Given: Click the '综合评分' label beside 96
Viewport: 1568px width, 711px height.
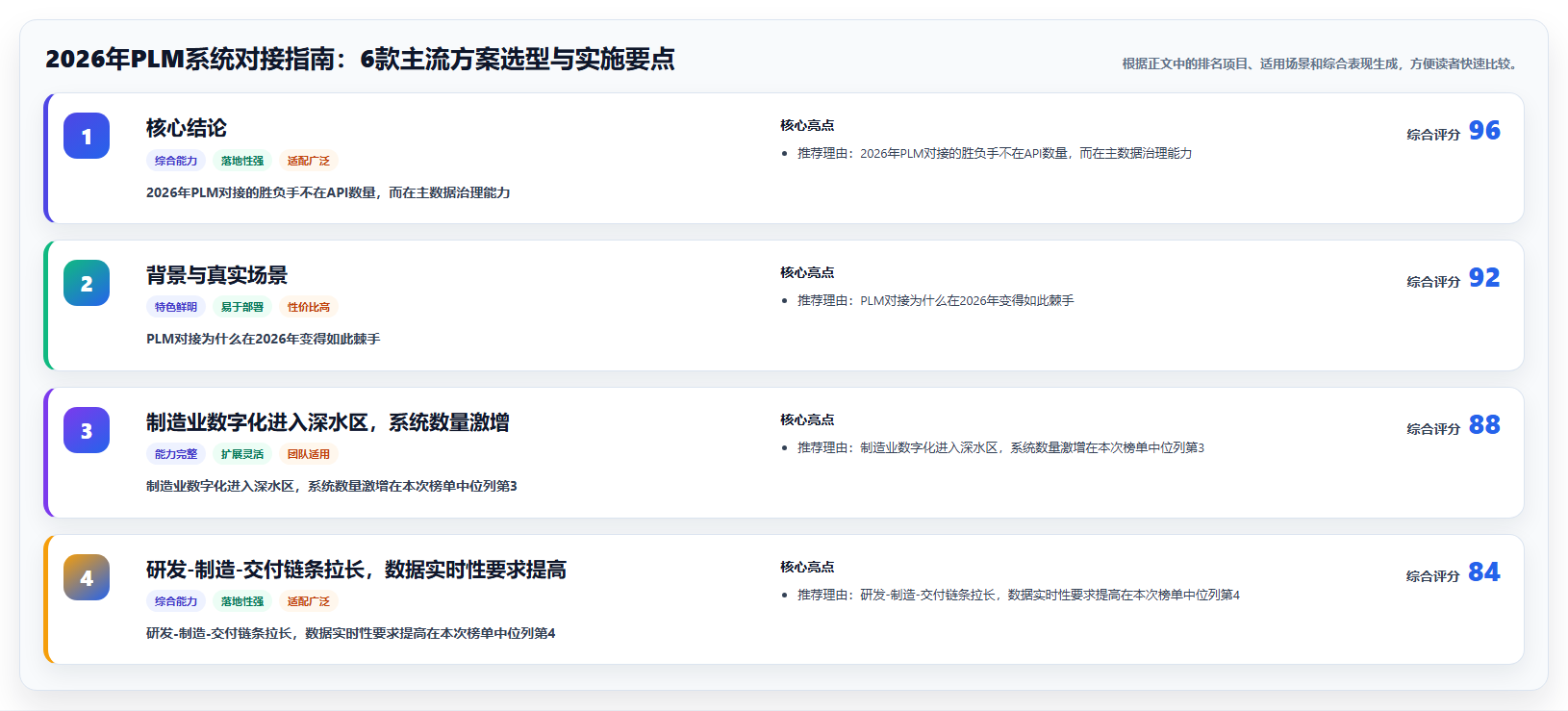Looking at the screenshot, I should tap(1433, 135).
